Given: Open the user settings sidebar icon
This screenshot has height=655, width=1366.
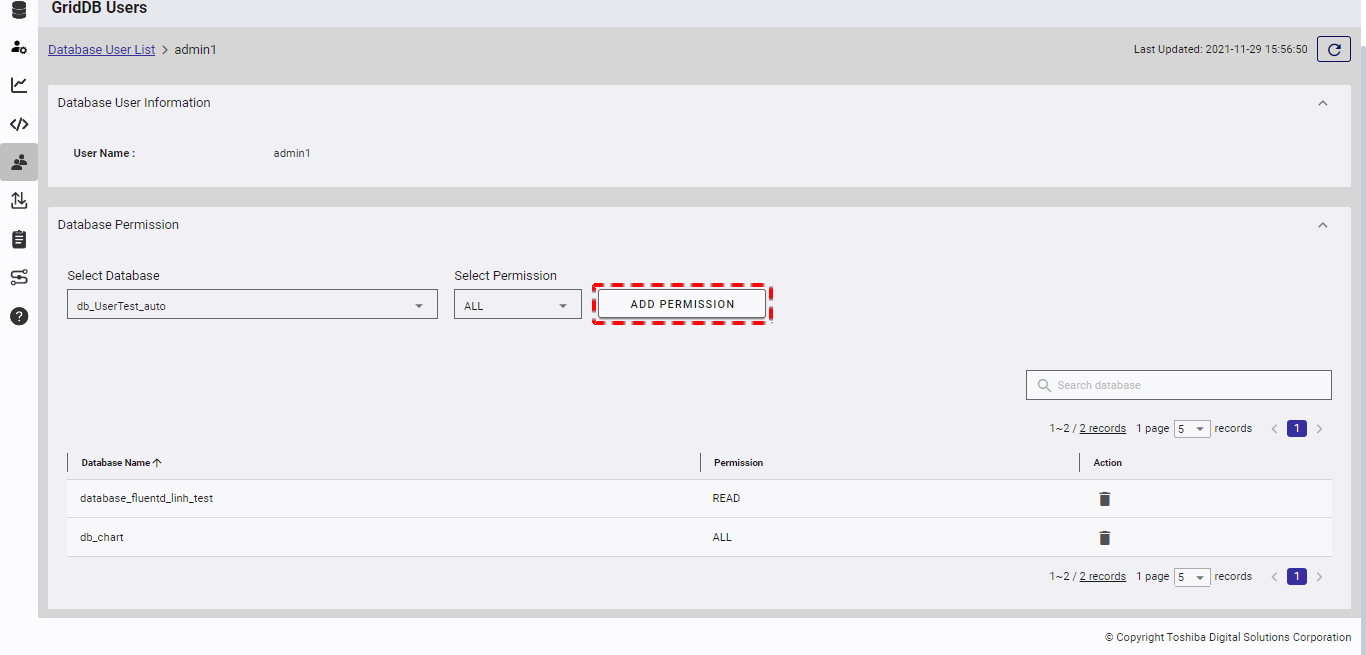Looking at the screenshot, I should pos(19,47).
